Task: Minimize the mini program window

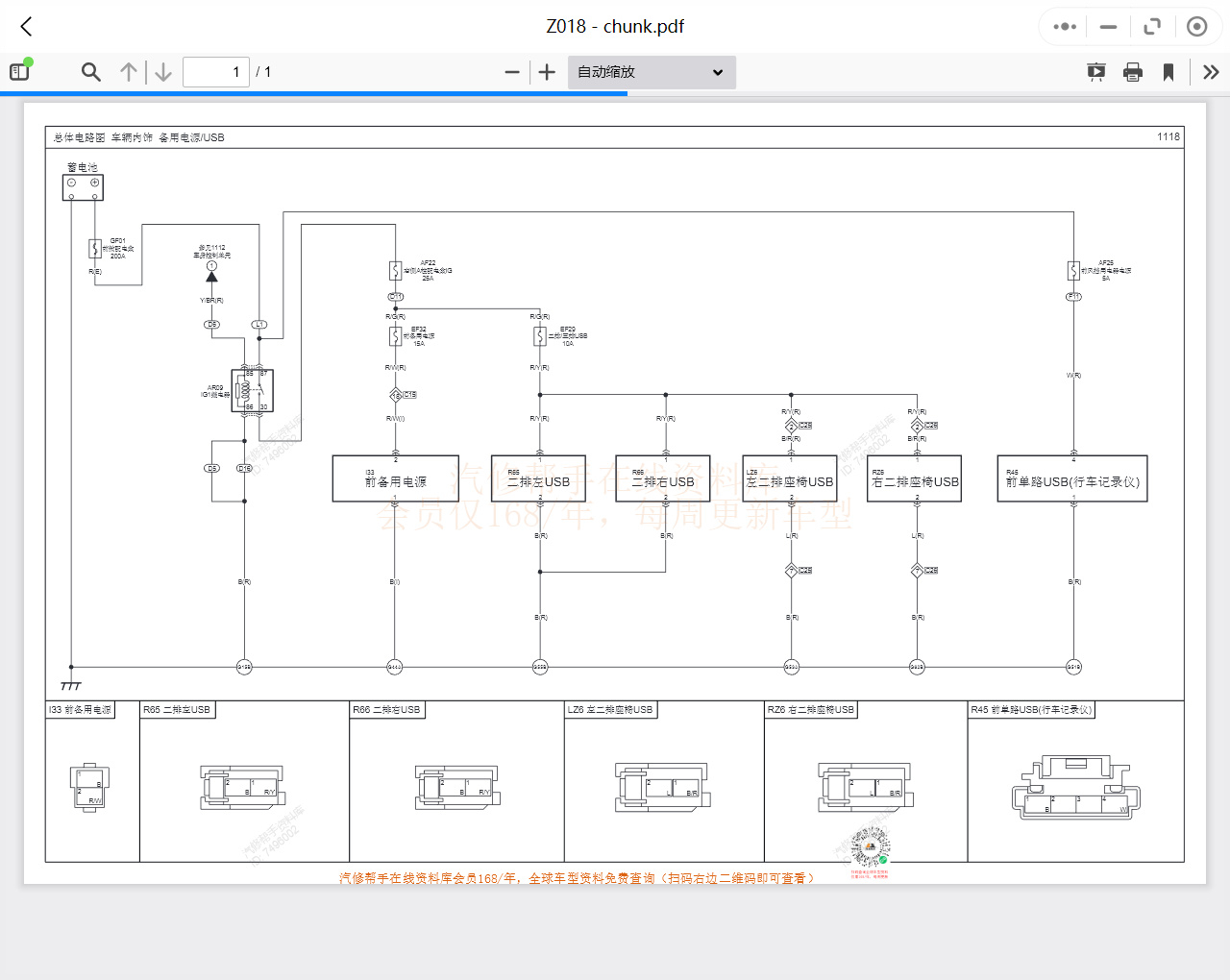Action: [1108, 27]
